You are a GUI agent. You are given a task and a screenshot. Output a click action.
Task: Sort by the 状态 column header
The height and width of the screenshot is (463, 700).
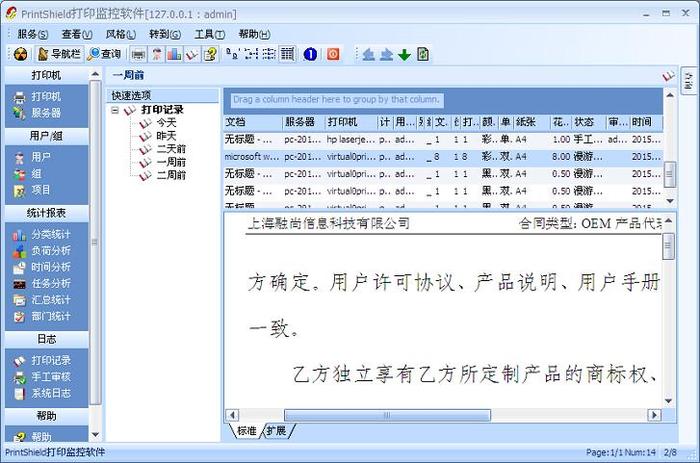(589, 122)
